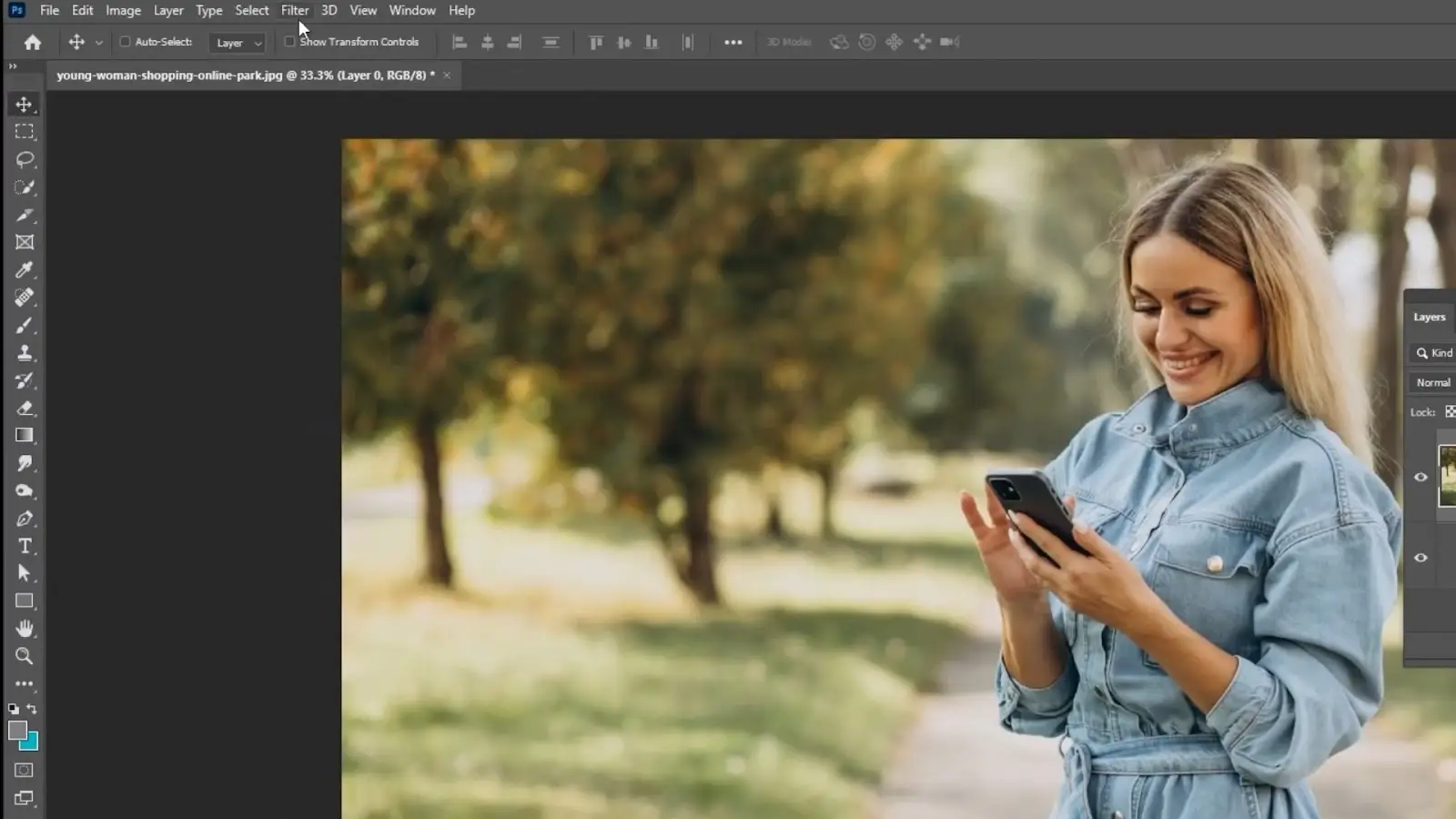This screenshot has width=1456, height=819.
Task: Select the Rectangular Marquee tool
Action: (25, 132)
